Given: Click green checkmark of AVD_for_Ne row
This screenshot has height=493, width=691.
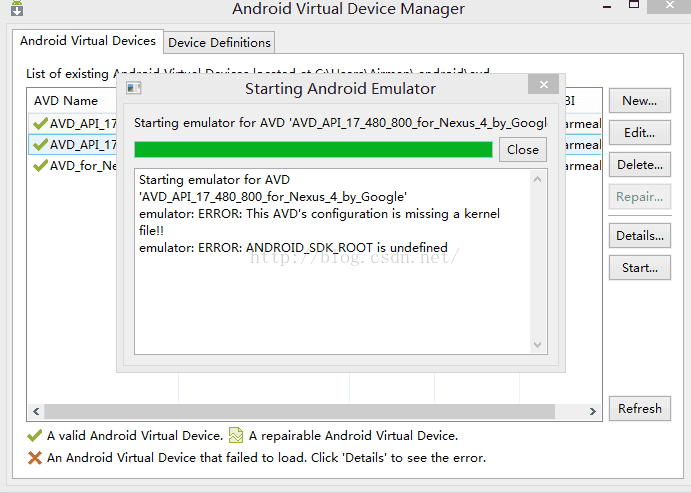Looking at the screenshot, I should pos(40,166).
